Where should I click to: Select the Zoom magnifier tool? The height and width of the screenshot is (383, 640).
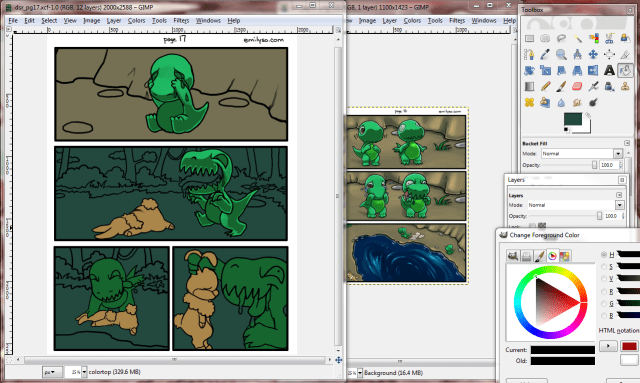[561, 54]
